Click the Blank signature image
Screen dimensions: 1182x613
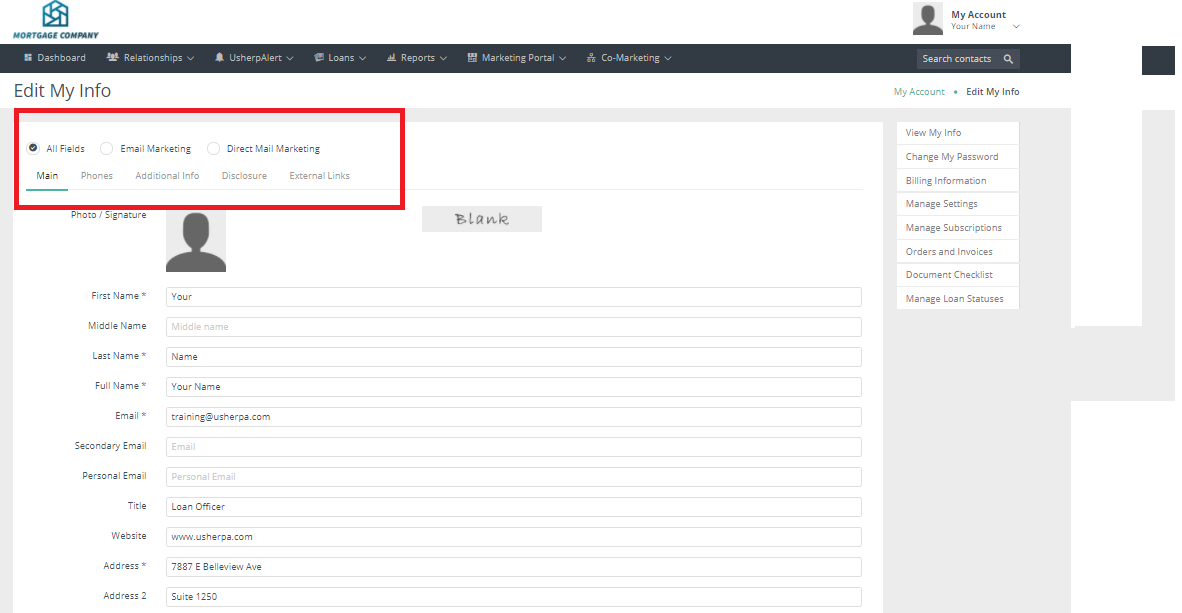coord(481,219)
